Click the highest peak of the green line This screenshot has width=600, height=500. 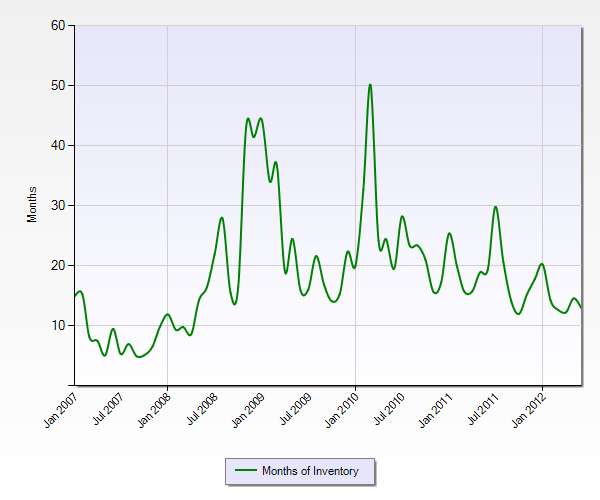pyautogui.click(x=370, y=85)
